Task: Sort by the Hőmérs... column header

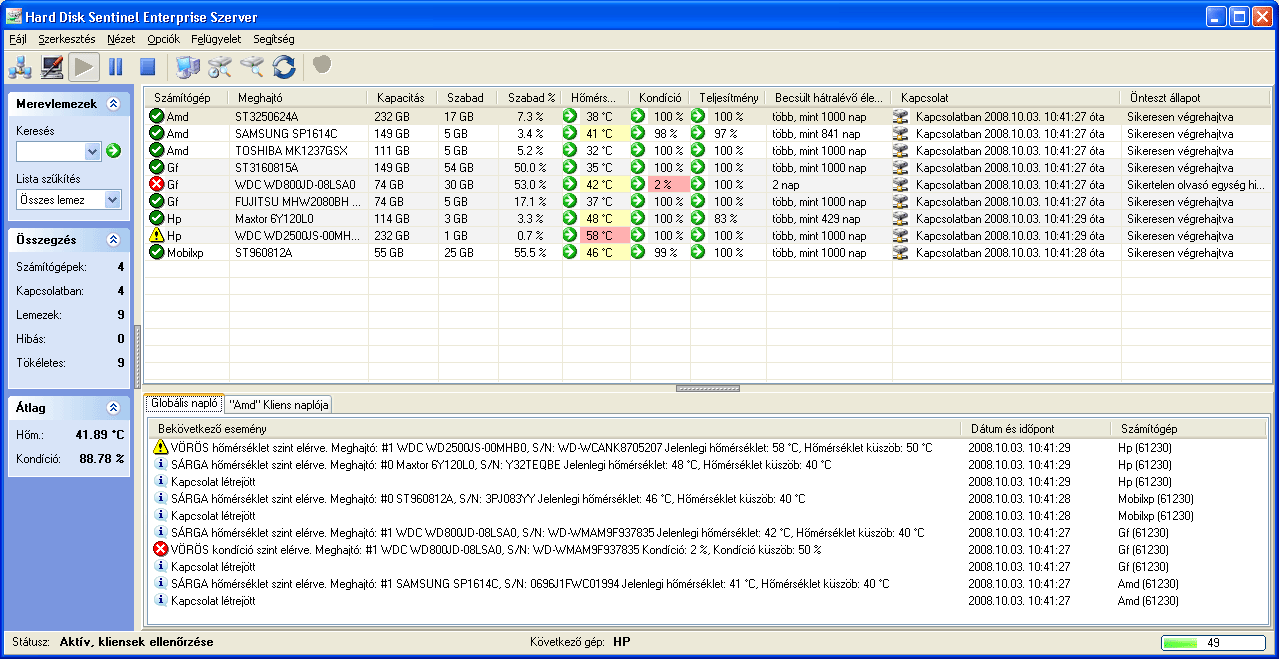Action: tap(594, 98)
